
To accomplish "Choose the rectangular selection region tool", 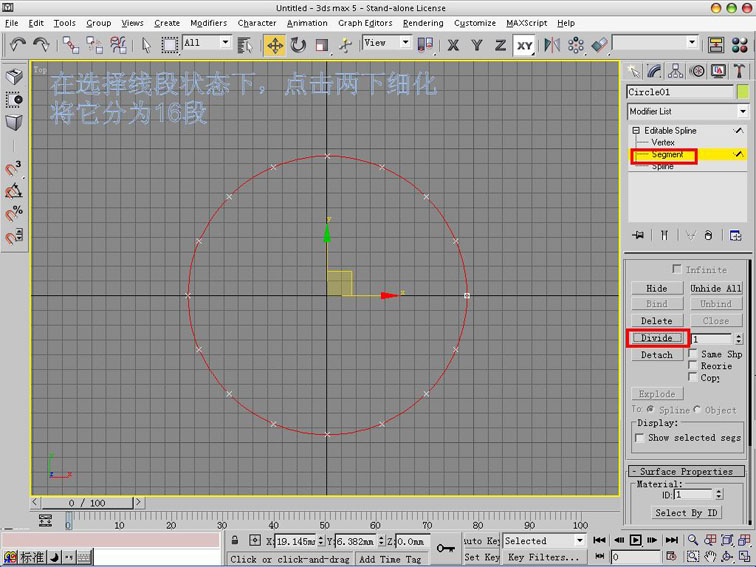I will (169, 46).
